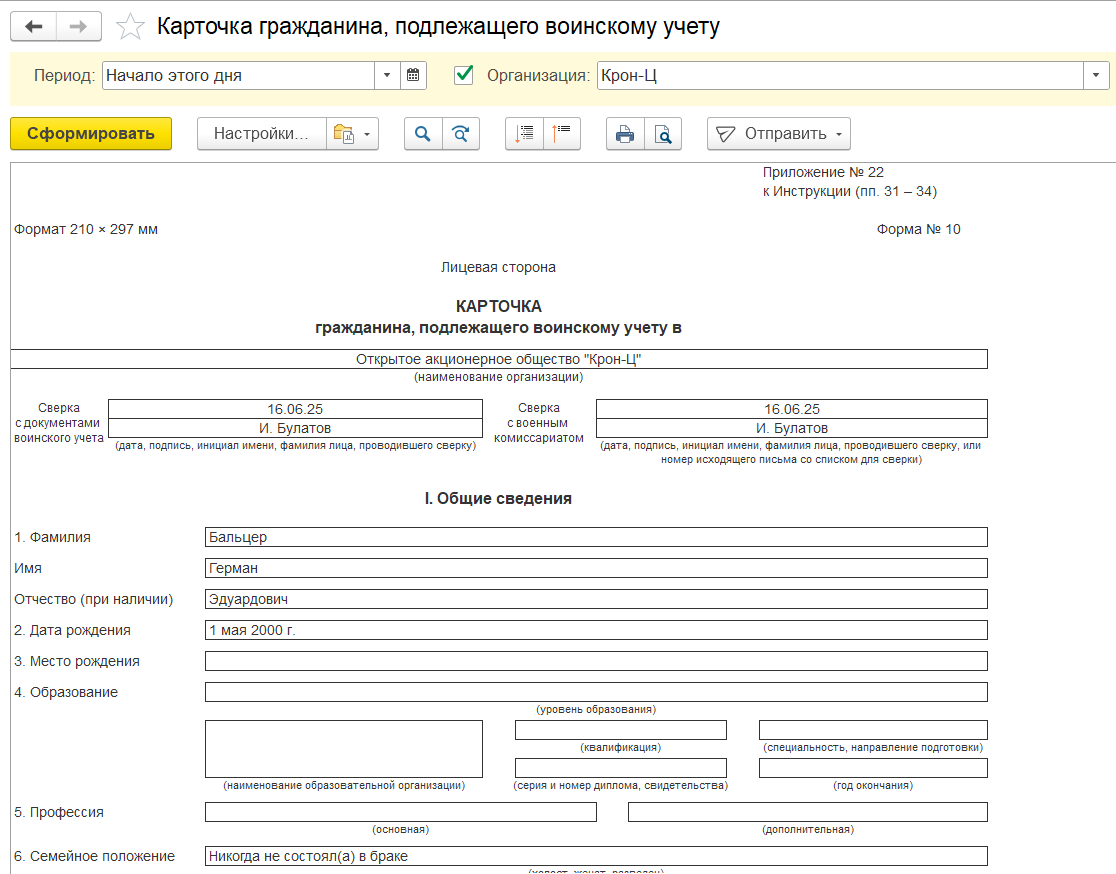Expand the Период dropdown list
This screenshot has height=874, width=1116.
tap(387, 75)
